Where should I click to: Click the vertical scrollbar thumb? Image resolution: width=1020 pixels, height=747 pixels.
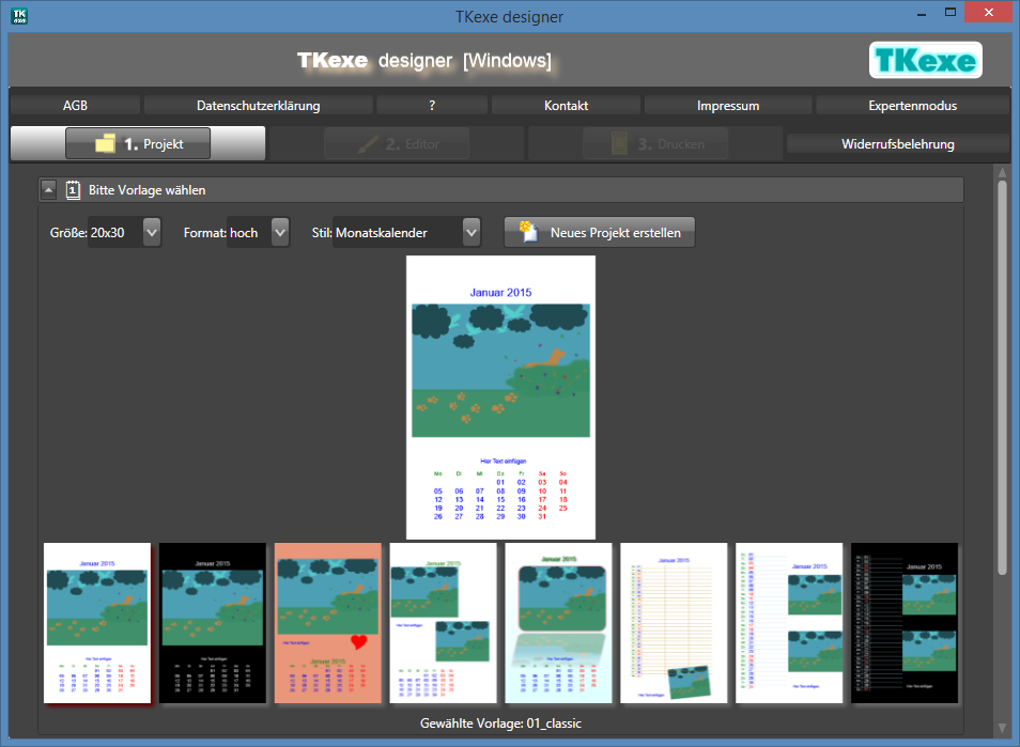pos(1002,377)
